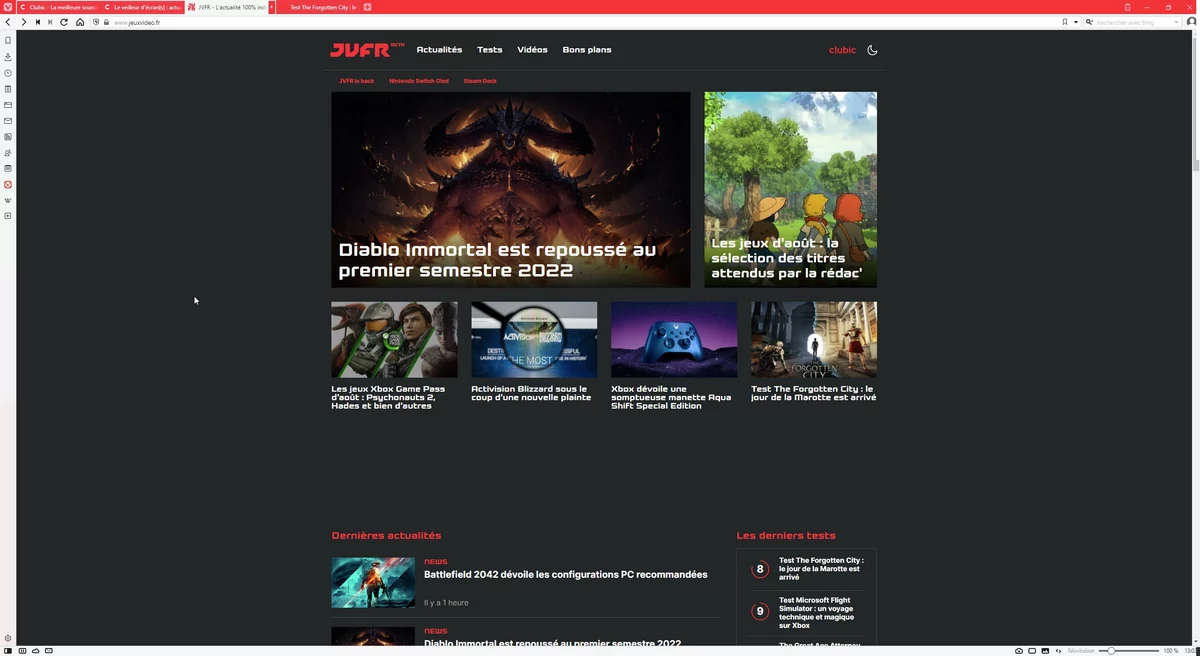Go back to the previous page
The width and height of the screenshot is (1200, 656).
tap(8, 22)
